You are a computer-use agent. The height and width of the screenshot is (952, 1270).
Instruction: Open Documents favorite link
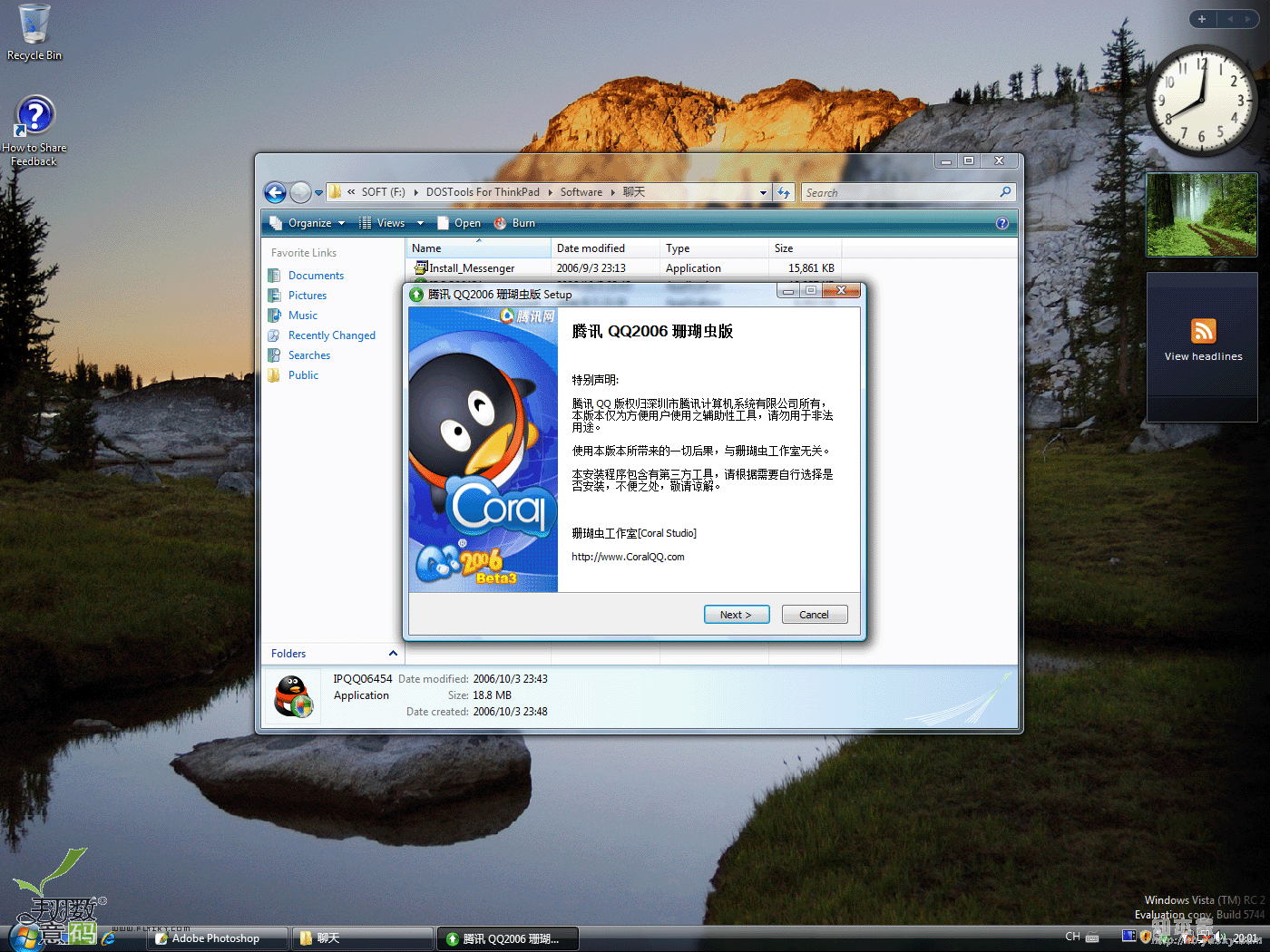tap(316, 276)
